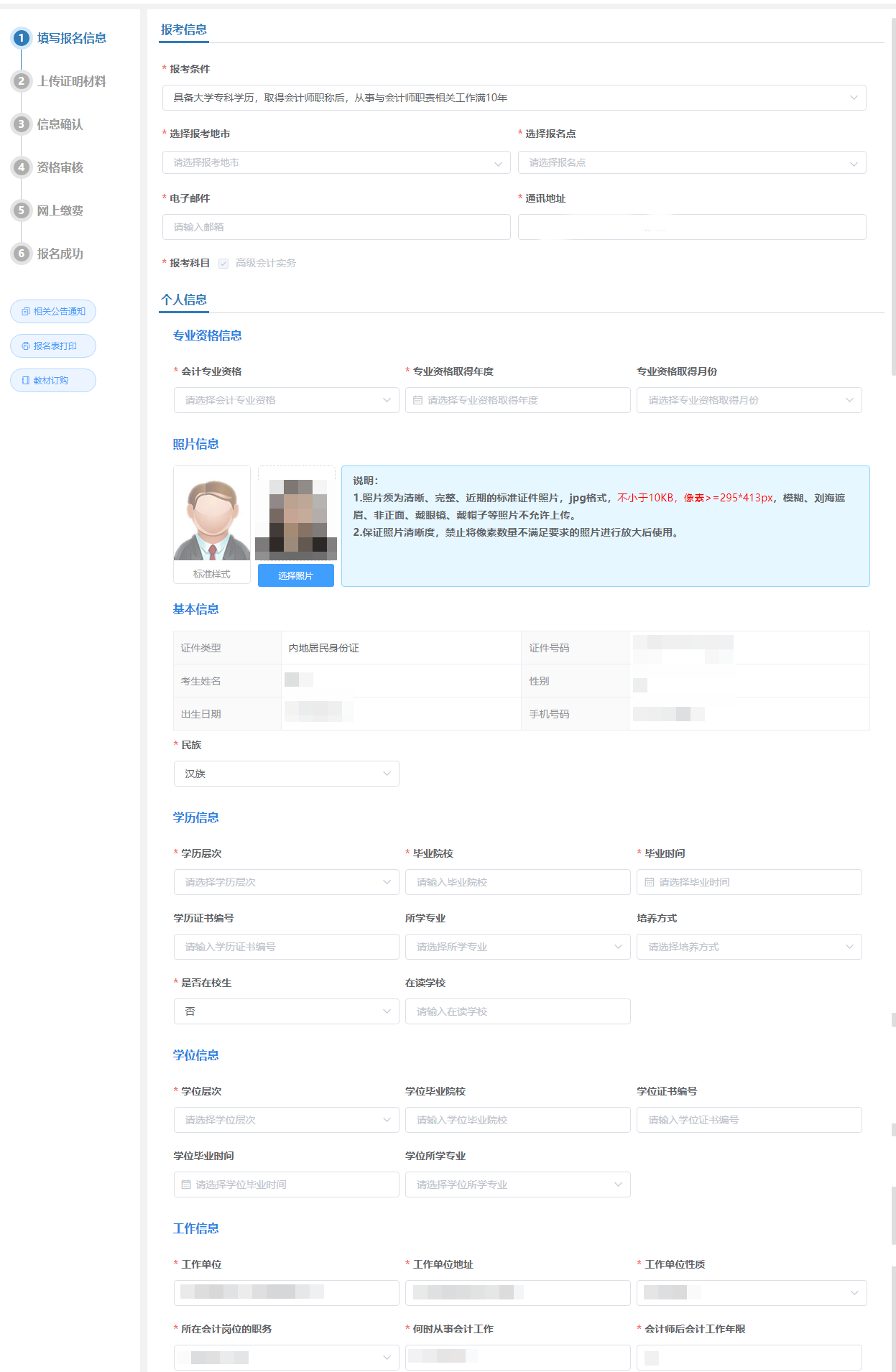The width and height of the screenshot is (896, 1372).
Task: Click the step 2 upload materials icon
Action: pos(22,81)
